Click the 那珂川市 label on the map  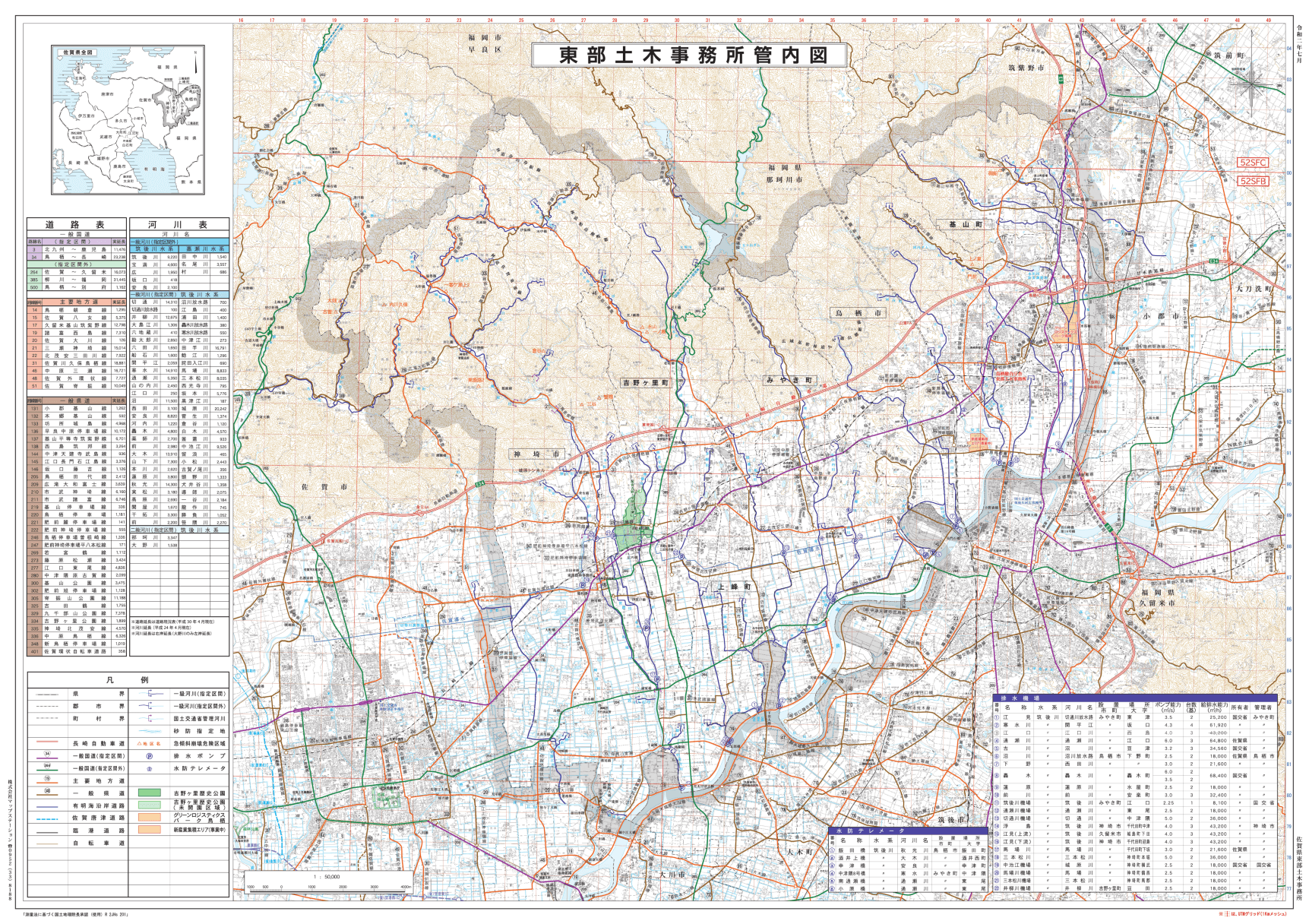784,180
